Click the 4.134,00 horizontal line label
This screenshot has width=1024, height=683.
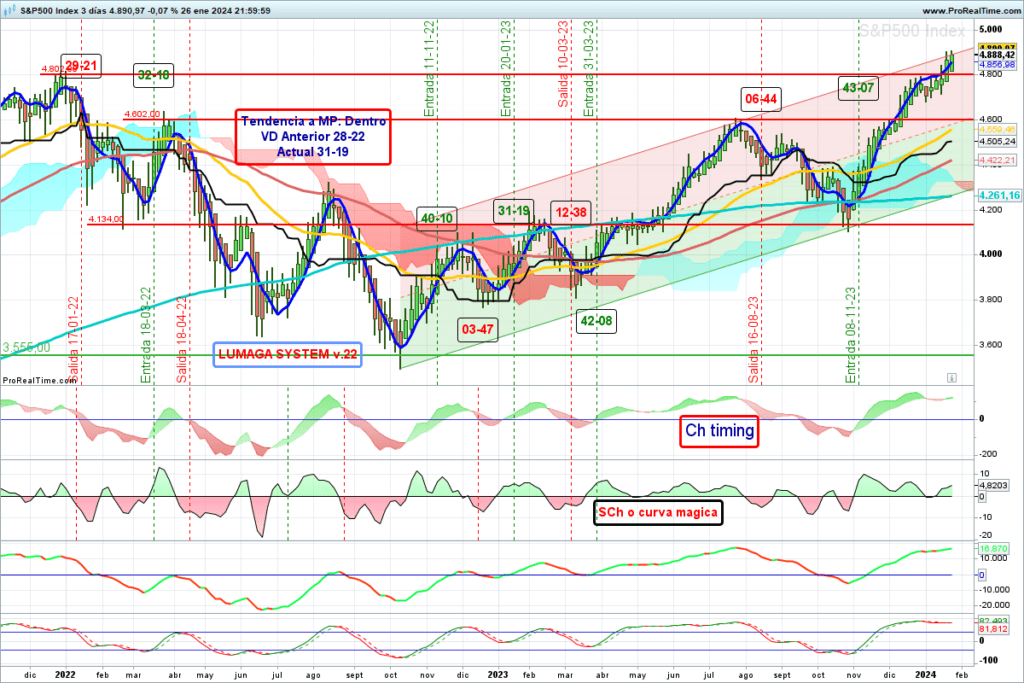(106, 219)
